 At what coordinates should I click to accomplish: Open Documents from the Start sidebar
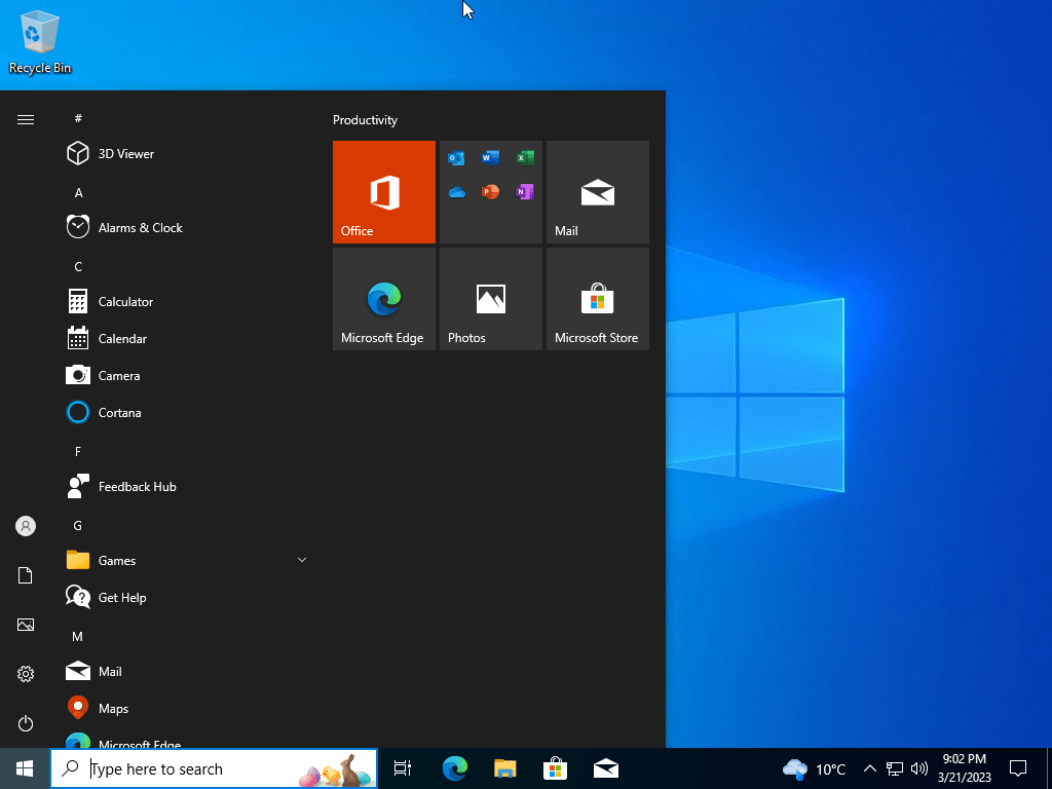25,575
